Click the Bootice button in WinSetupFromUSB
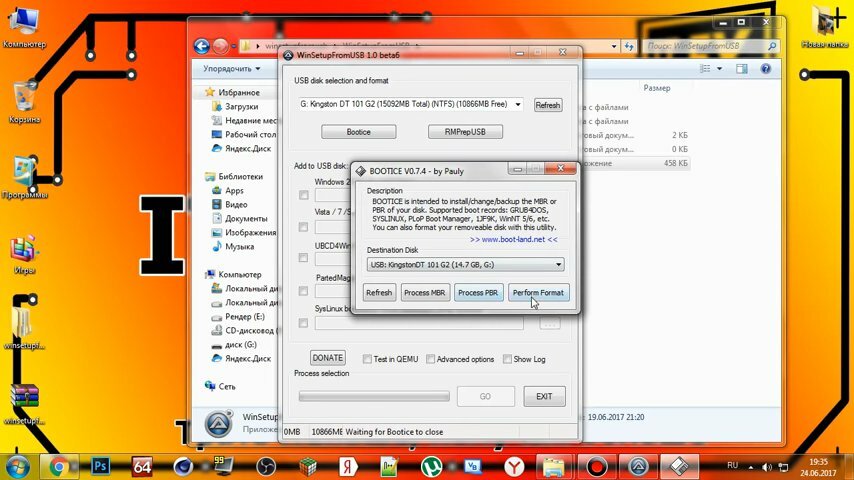This screenshot has width=854, height=480. point(358,132)
